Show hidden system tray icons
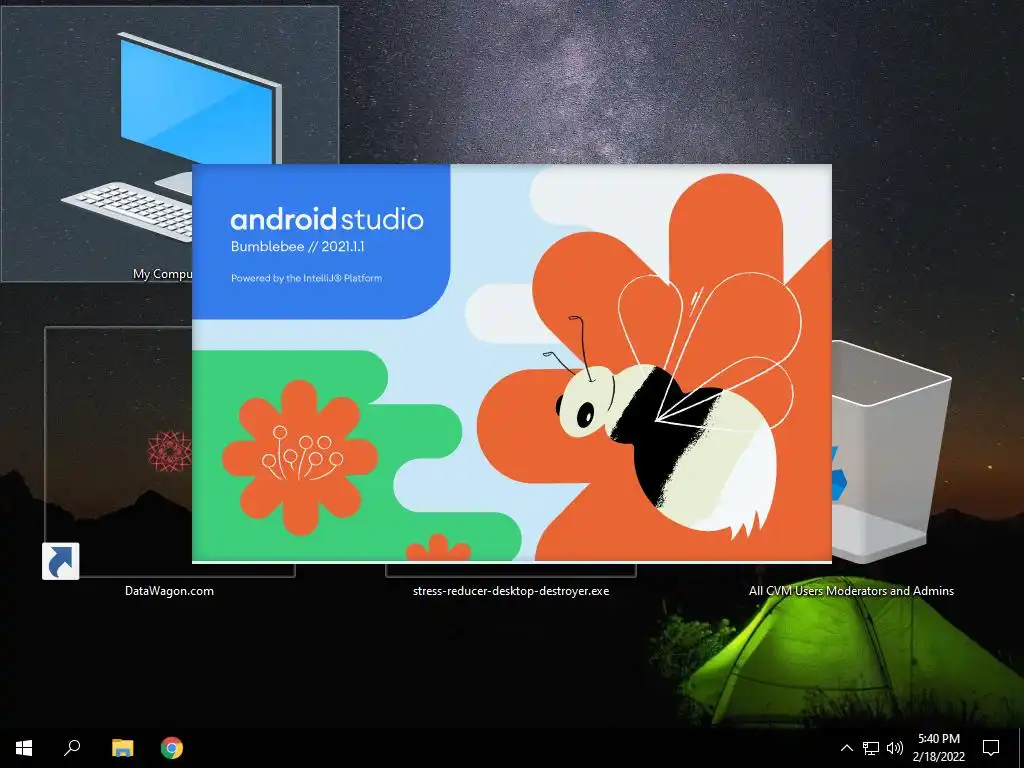This screenshot has height=768, width=1024. (x=846, y=748)
